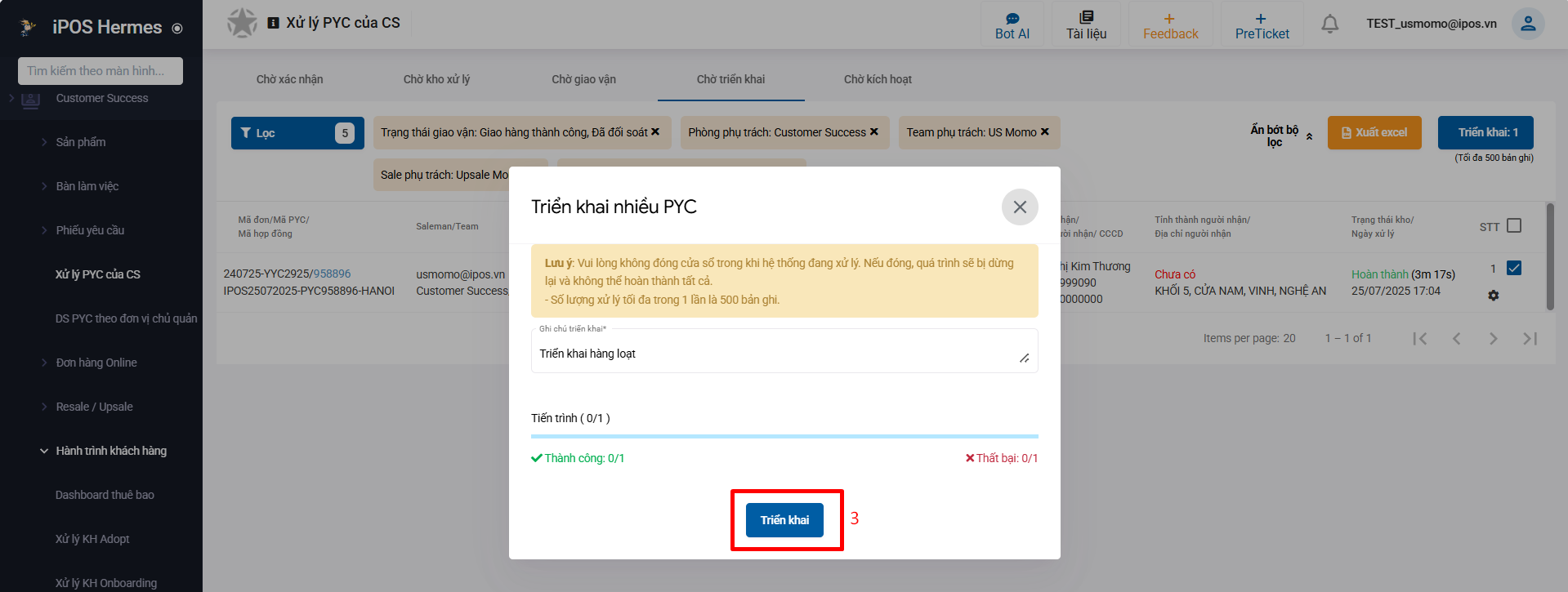
Task: Open the user account avatar
Action: click(1527, 24)
